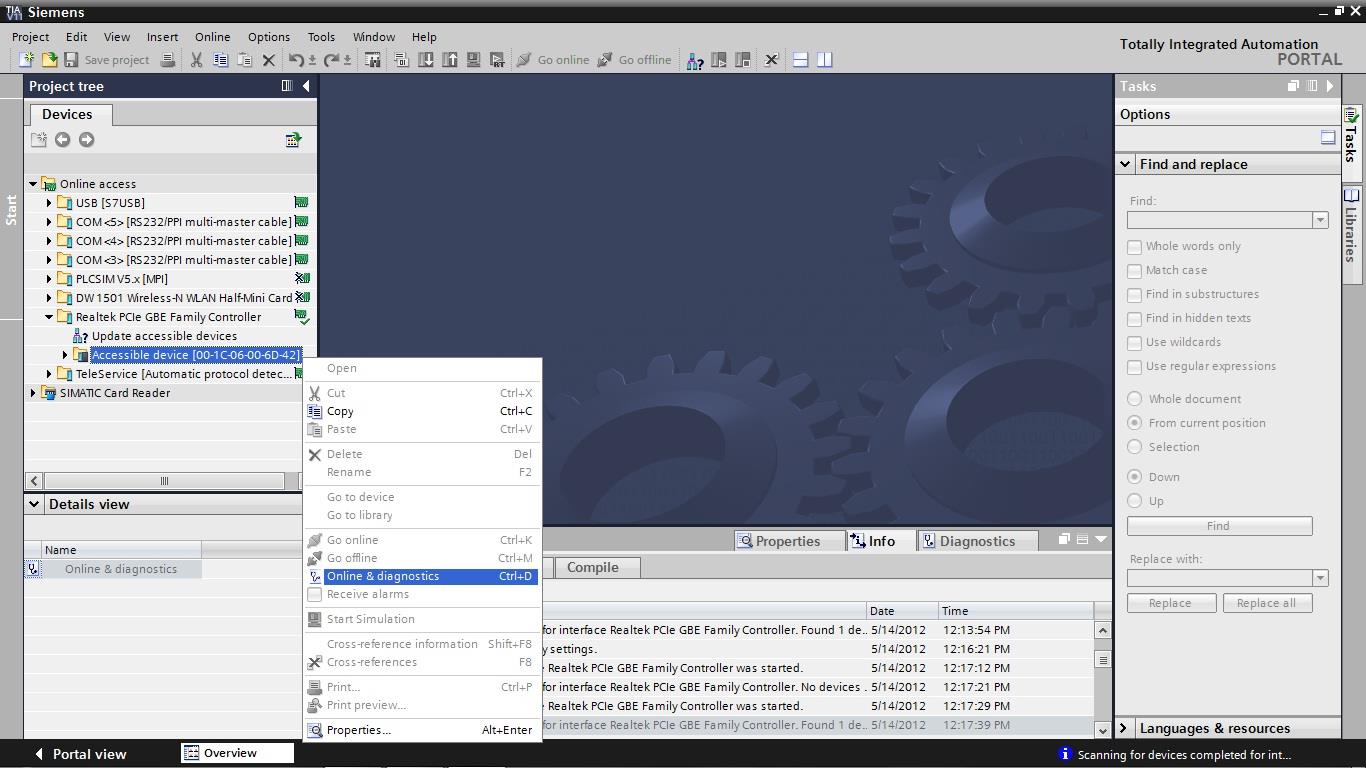Click the Undo arrow in the toolbar

[296, 60]
